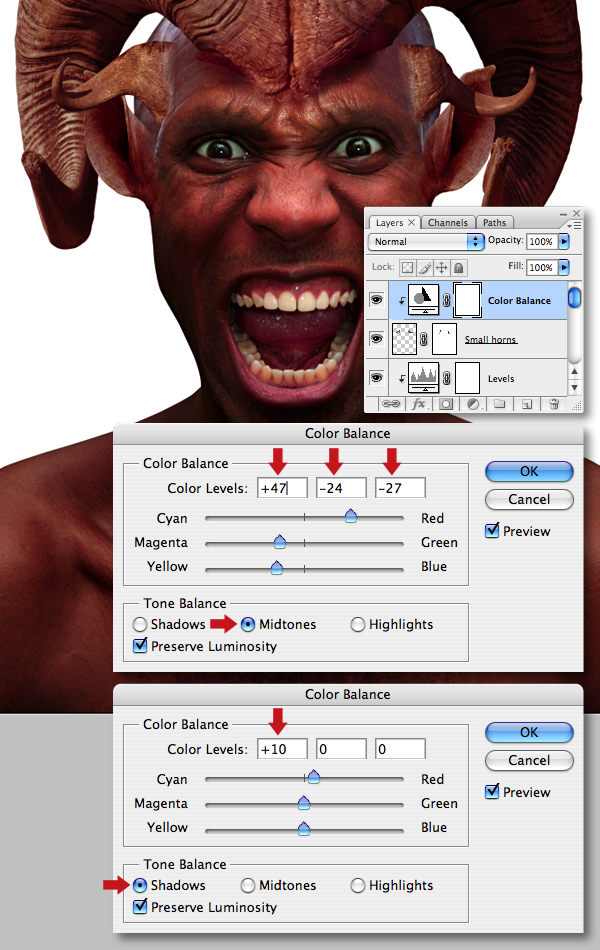Create a new group with the folder icon
This screenshot has height=950, width=600.
pyautogui.click(x=499, y=404)
